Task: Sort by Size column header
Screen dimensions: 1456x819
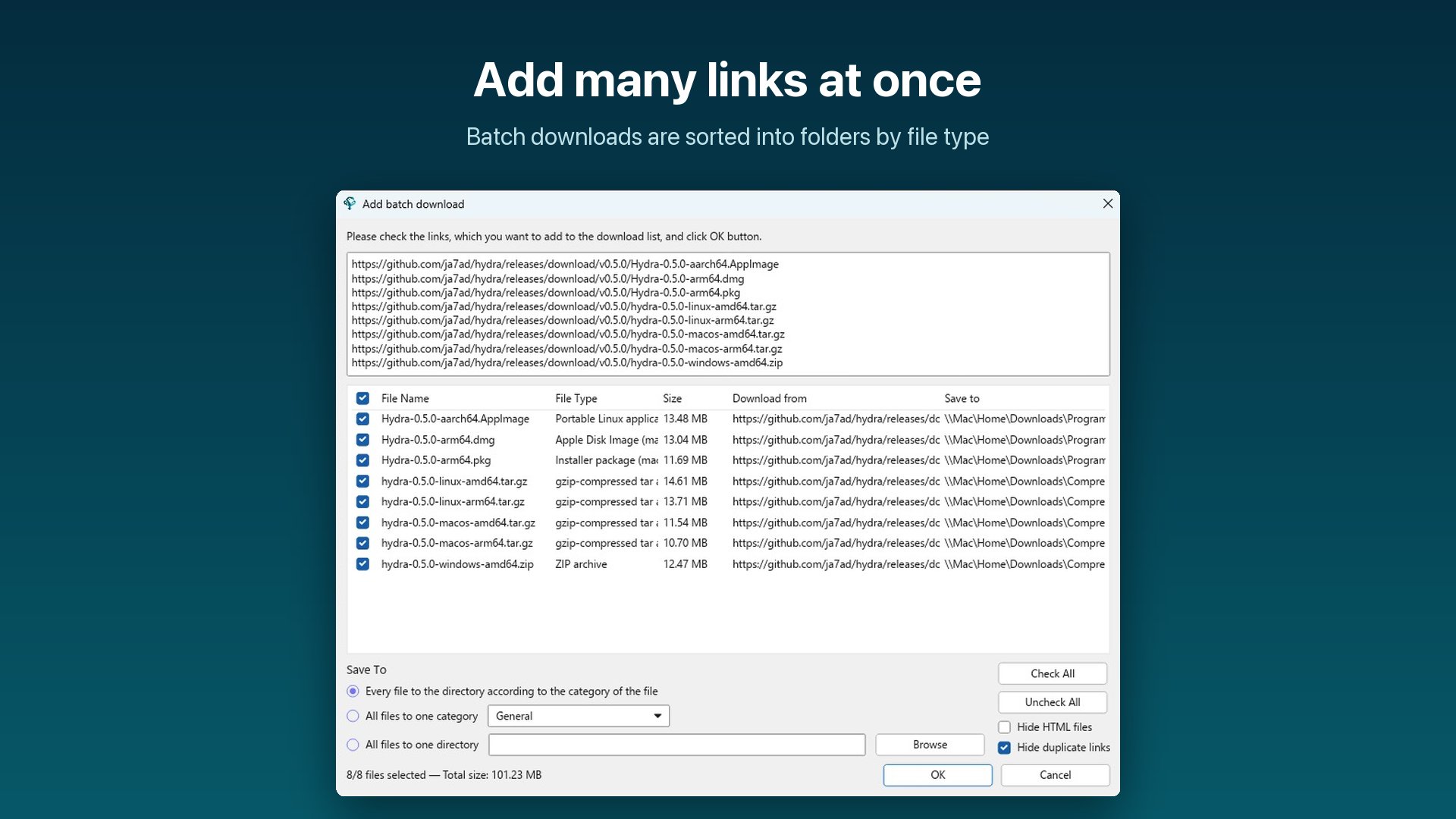Action: coord(672,398)
